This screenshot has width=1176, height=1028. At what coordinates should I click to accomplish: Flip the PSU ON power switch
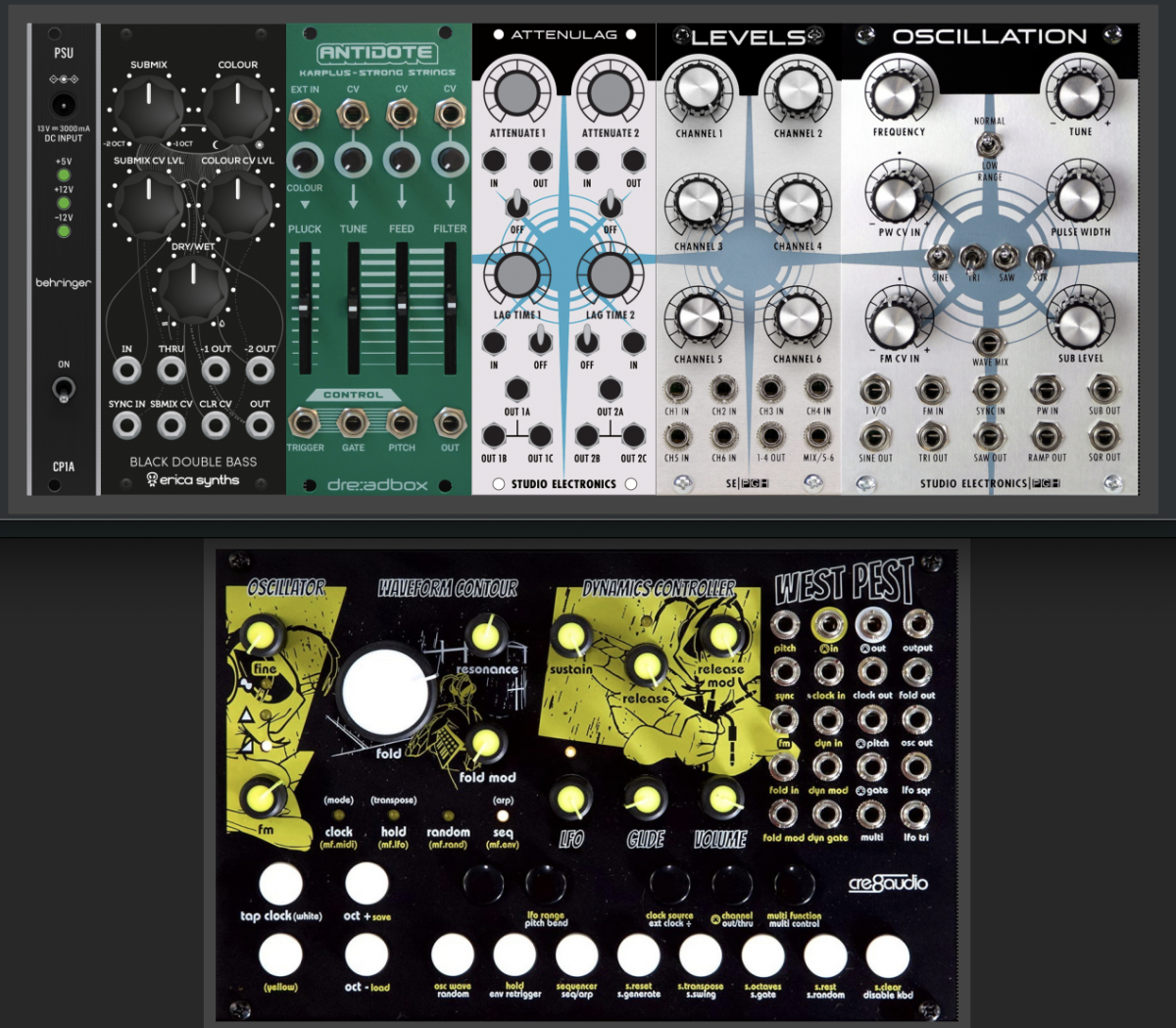coord(64,392)
